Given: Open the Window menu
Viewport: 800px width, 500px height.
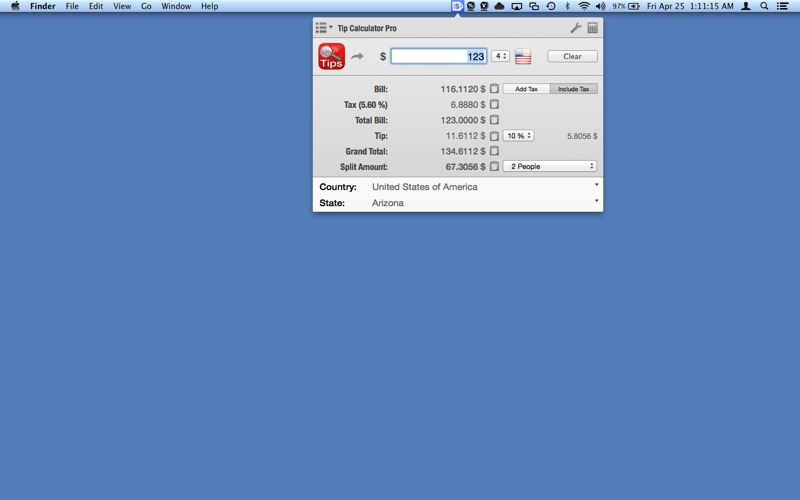Looking at the screenshot, I should pos(176,6).
